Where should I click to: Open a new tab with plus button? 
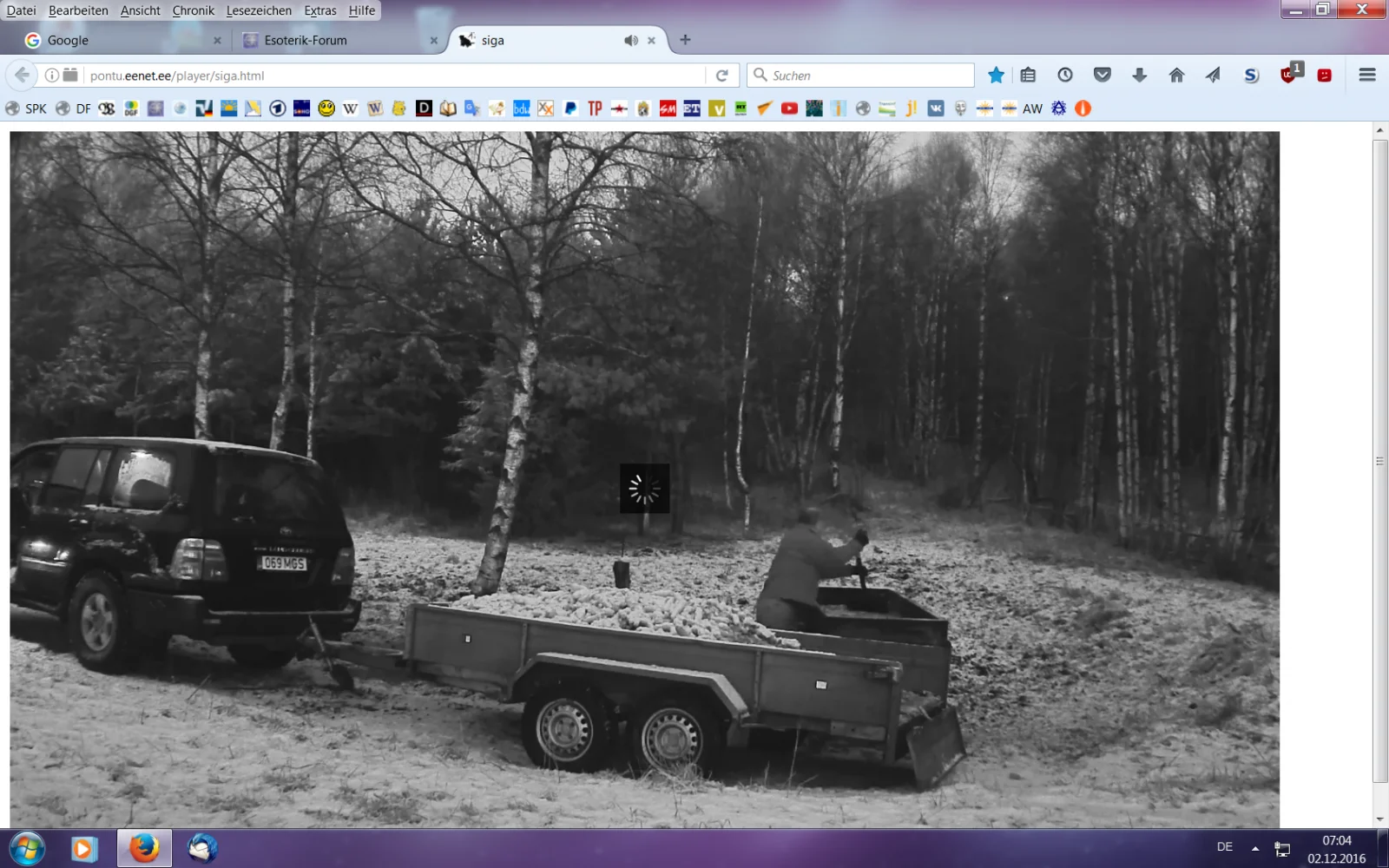tap(685, 40)
